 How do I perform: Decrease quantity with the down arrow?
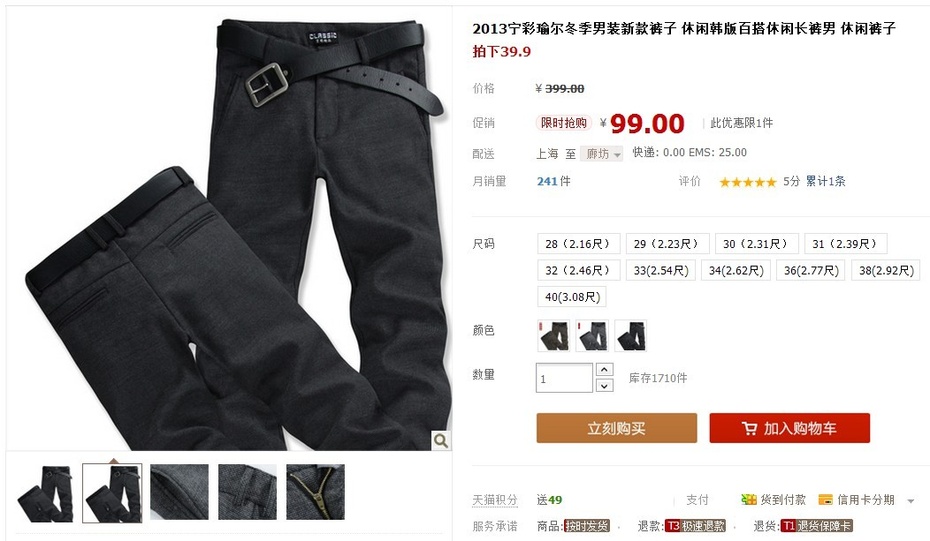coord(604,386)
